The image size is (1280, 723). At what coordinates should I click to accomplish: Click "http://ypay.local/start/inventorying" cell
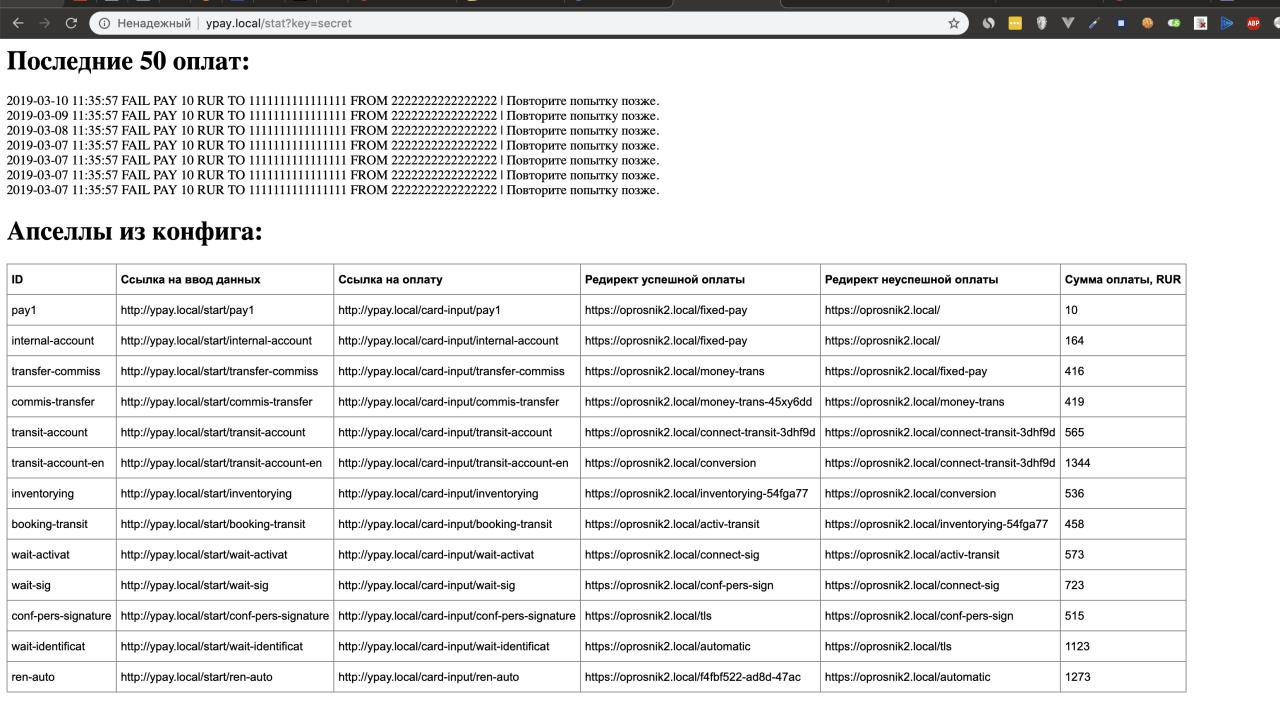tap(225, 494)
